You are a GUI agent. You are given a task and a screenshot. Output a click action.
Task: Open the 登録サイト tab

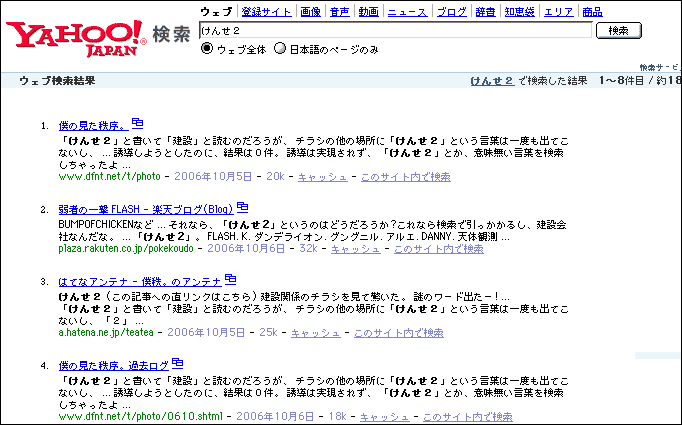267,12
